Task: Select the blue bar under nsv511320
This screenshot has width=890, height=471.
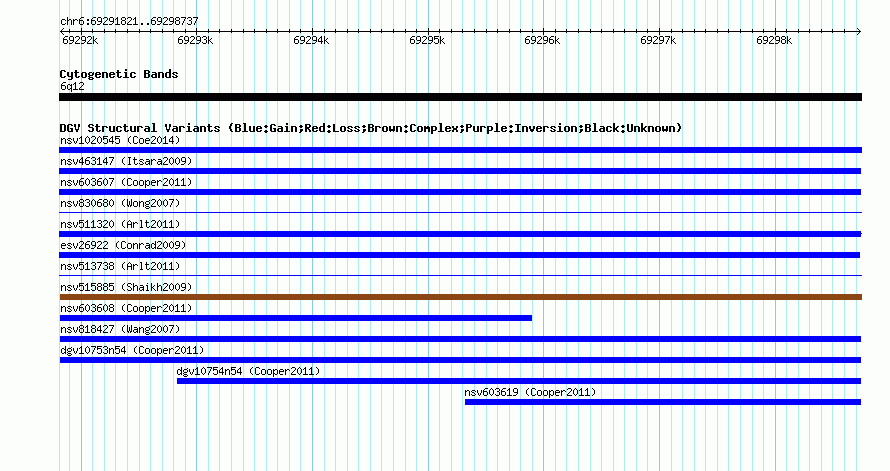Action: tap(460, 234)
